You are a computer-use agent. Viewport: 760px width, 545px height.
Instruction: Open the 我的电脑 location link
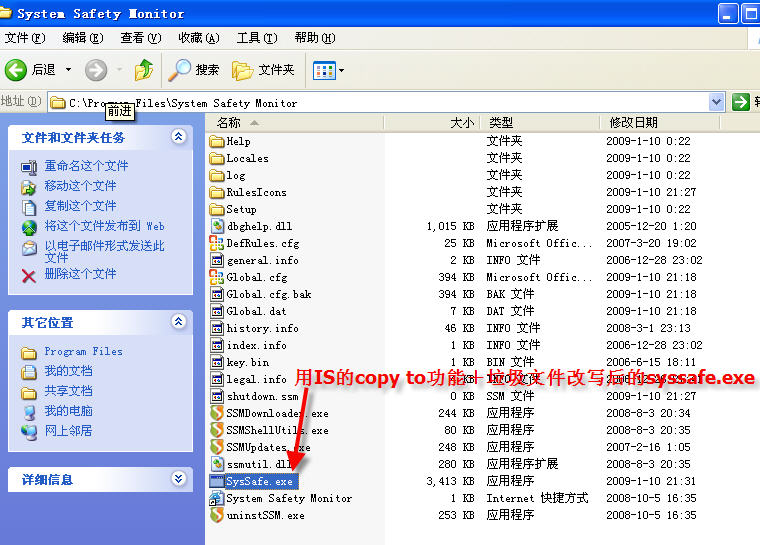(68, 411)
